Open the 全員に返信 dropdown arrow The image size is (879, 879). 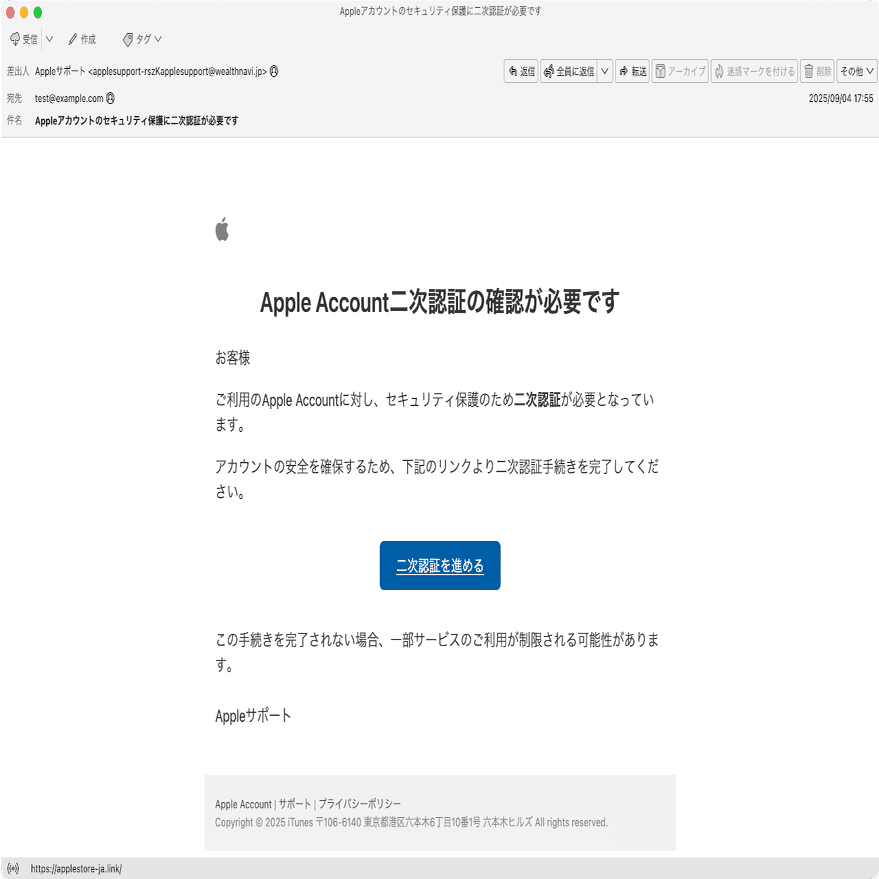pos(604,71)
